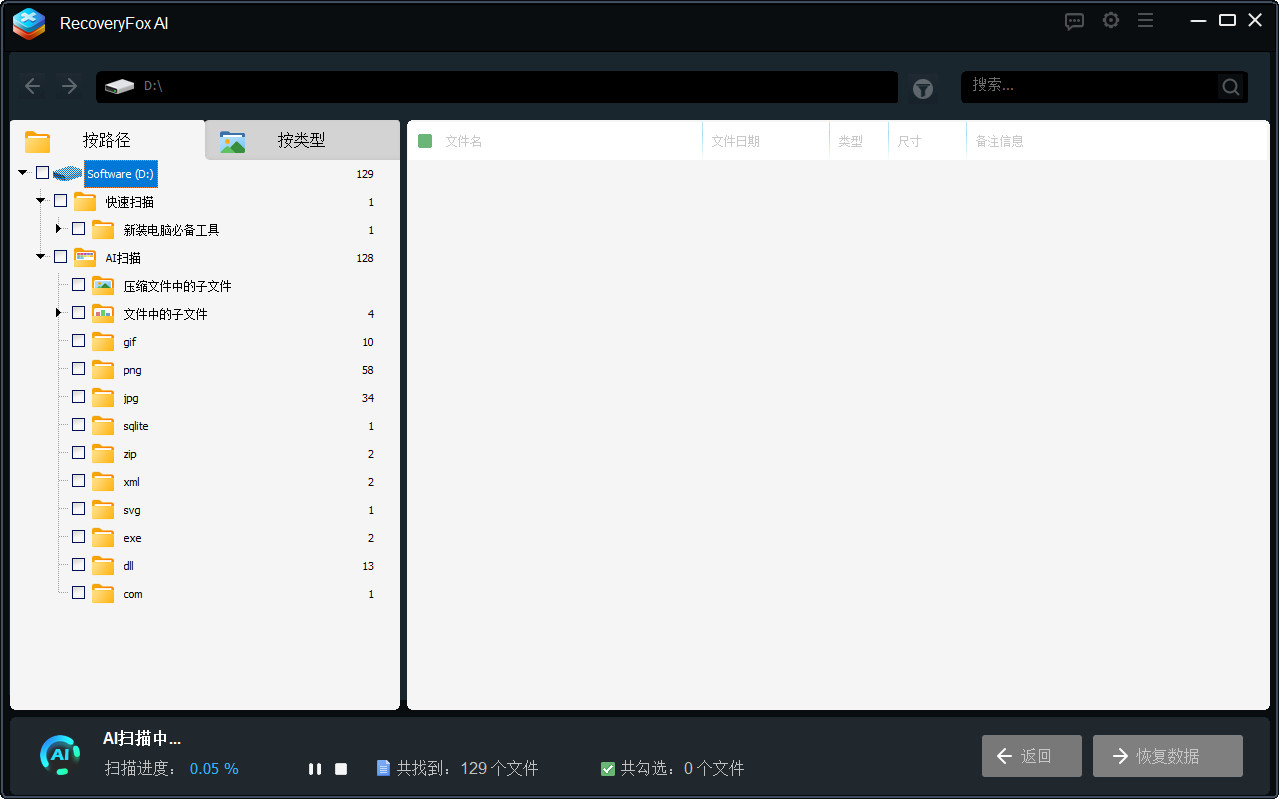The height and width of the screenshot is (799, 1279).
Task: Click the forward navigation arrow
Action: (68, 86)
